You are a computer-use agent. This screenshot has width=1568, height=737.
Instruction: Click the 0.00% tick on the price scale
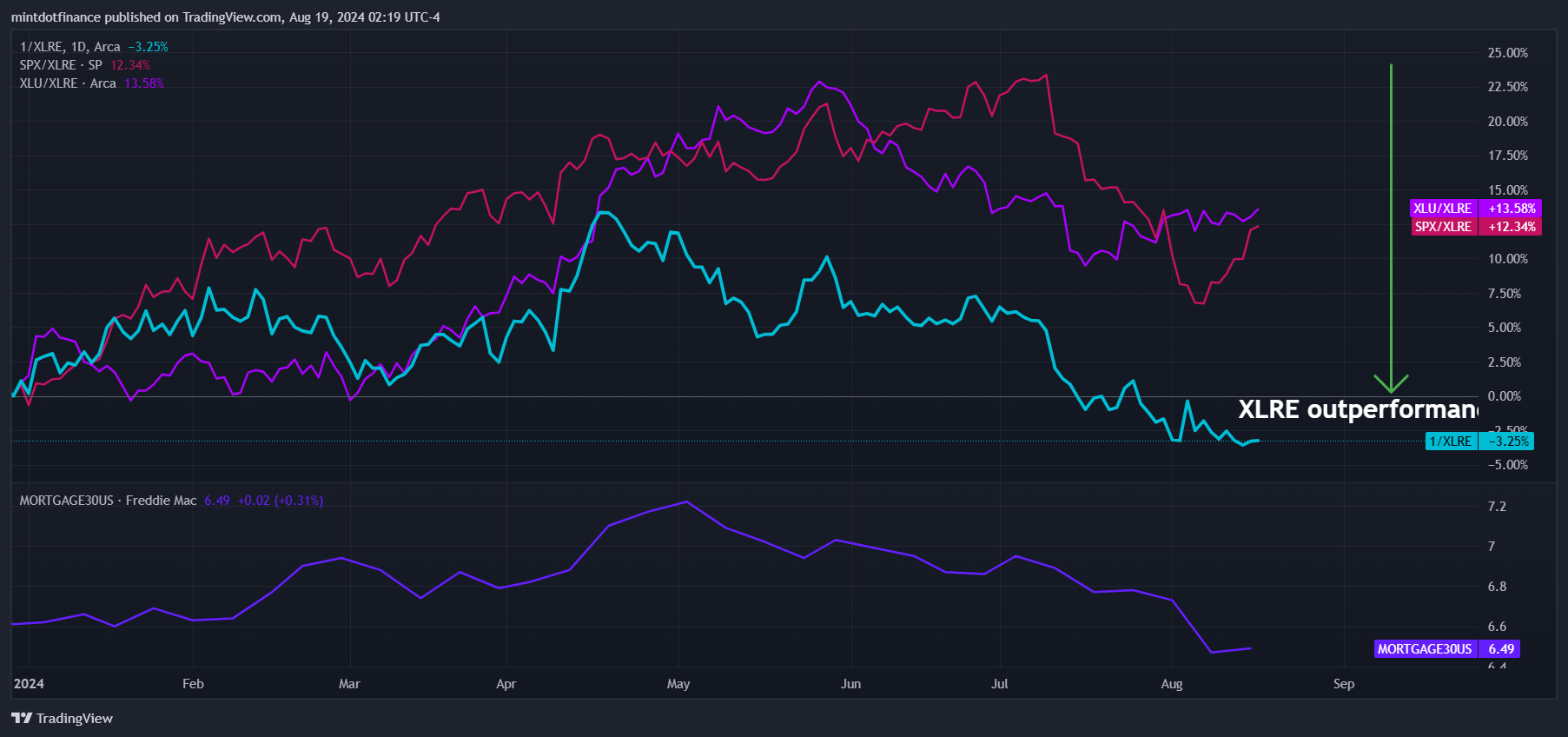tap(1505, 396)
